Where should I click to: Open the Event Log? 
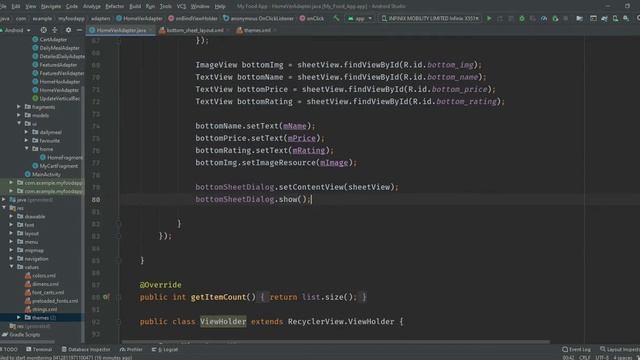(x=576, y=349)
